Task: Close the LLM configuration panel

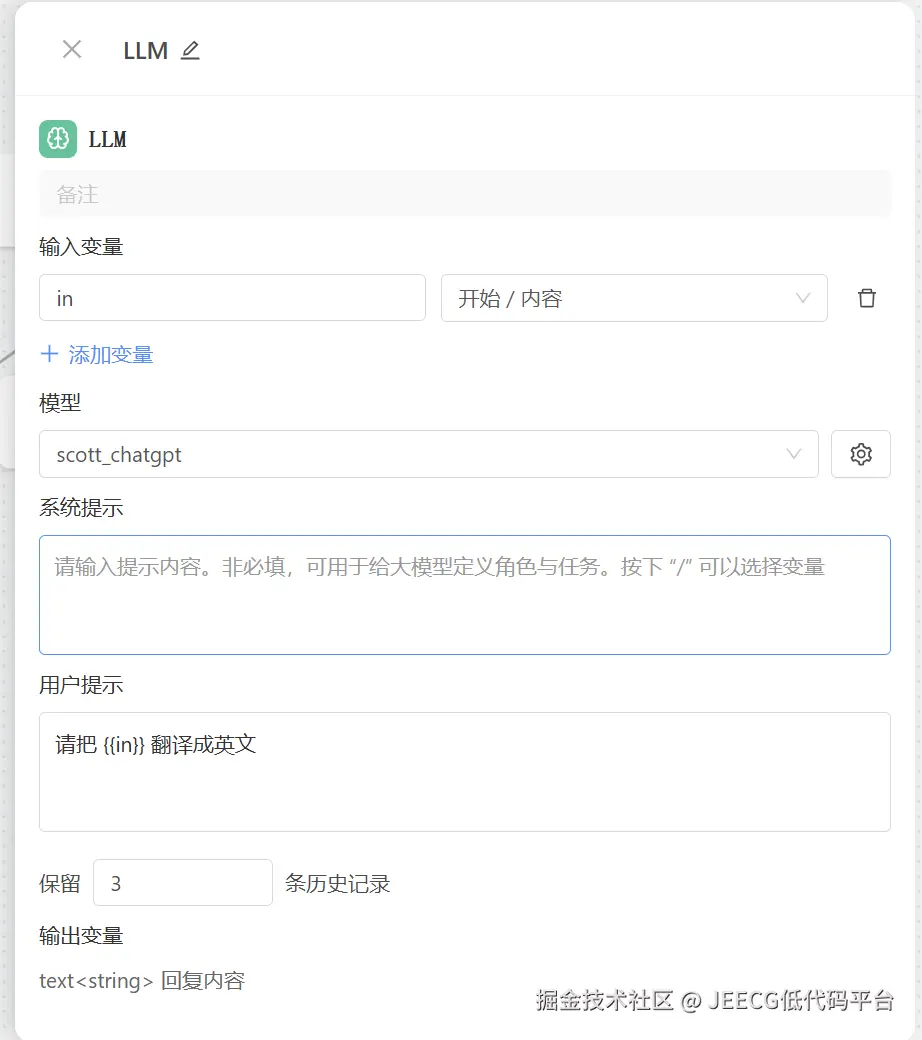Action: pyautogui.click(x=72, y=50)
